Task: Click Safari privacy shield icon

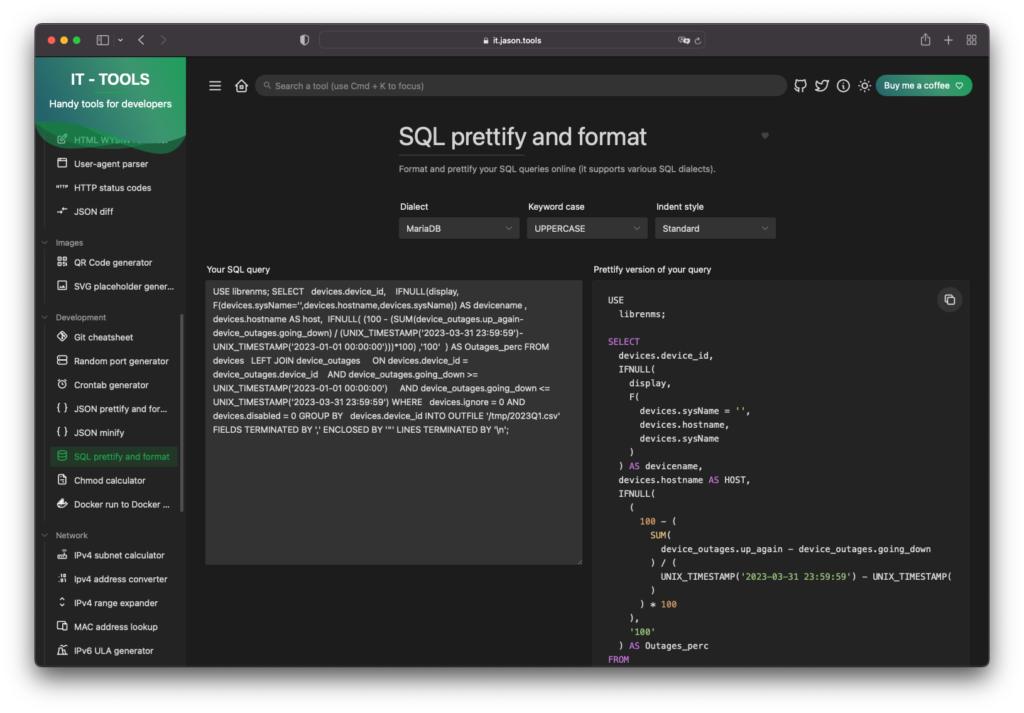Action: [x=304, y=40]
